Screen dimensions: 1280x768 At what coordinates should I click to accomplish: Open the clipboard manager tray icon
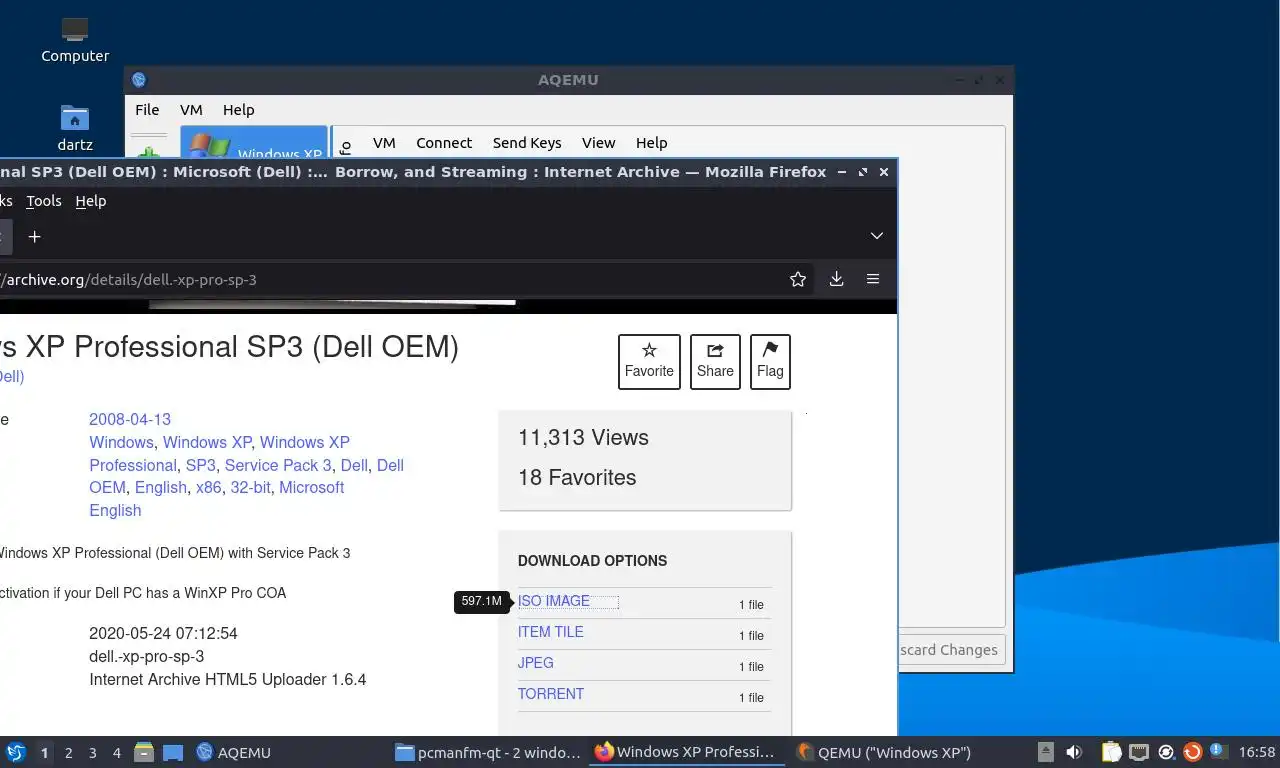tap(1111, 752)
